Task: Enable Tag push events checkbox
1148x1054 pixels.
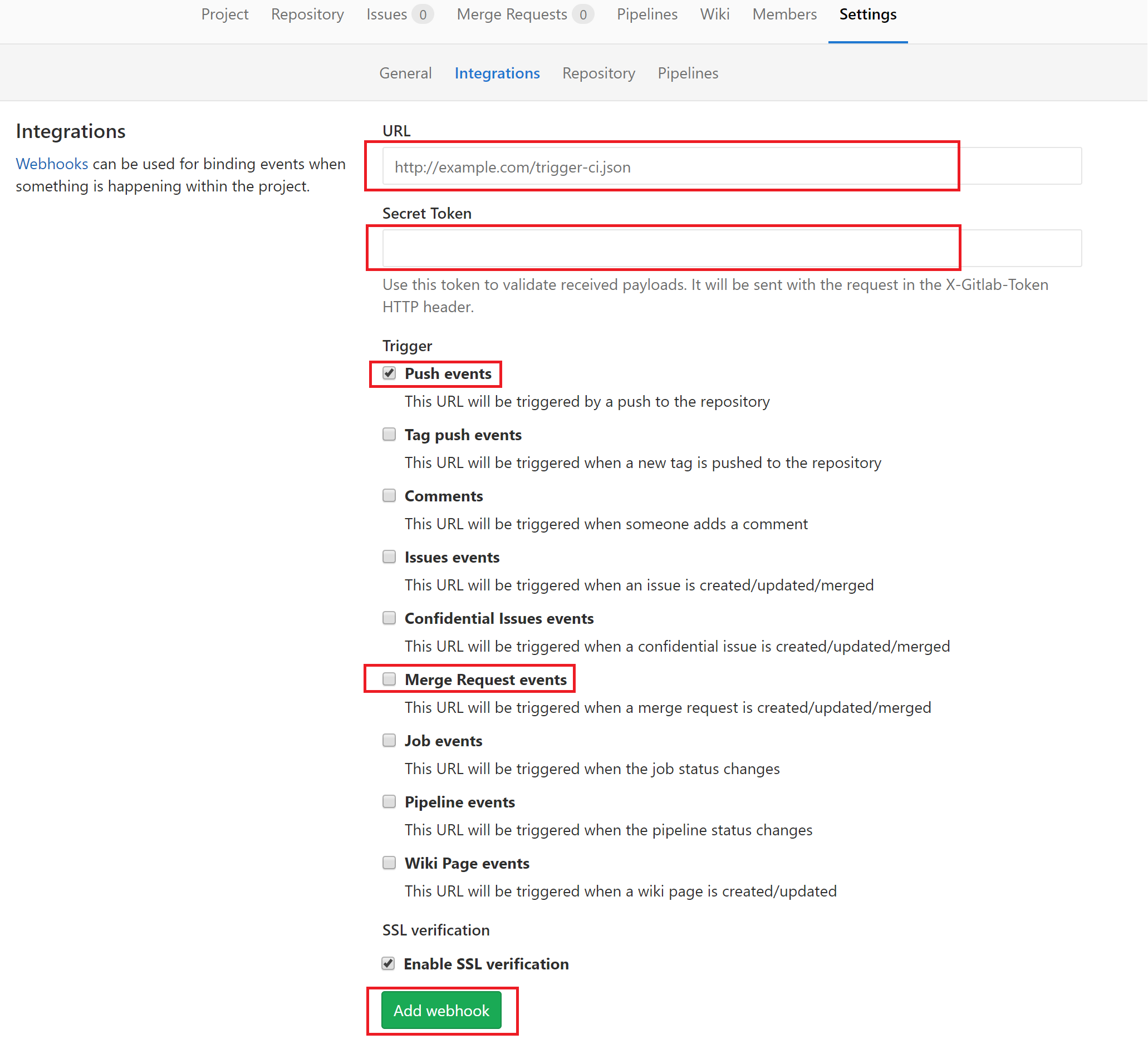Action: click(x=389, y=435)
